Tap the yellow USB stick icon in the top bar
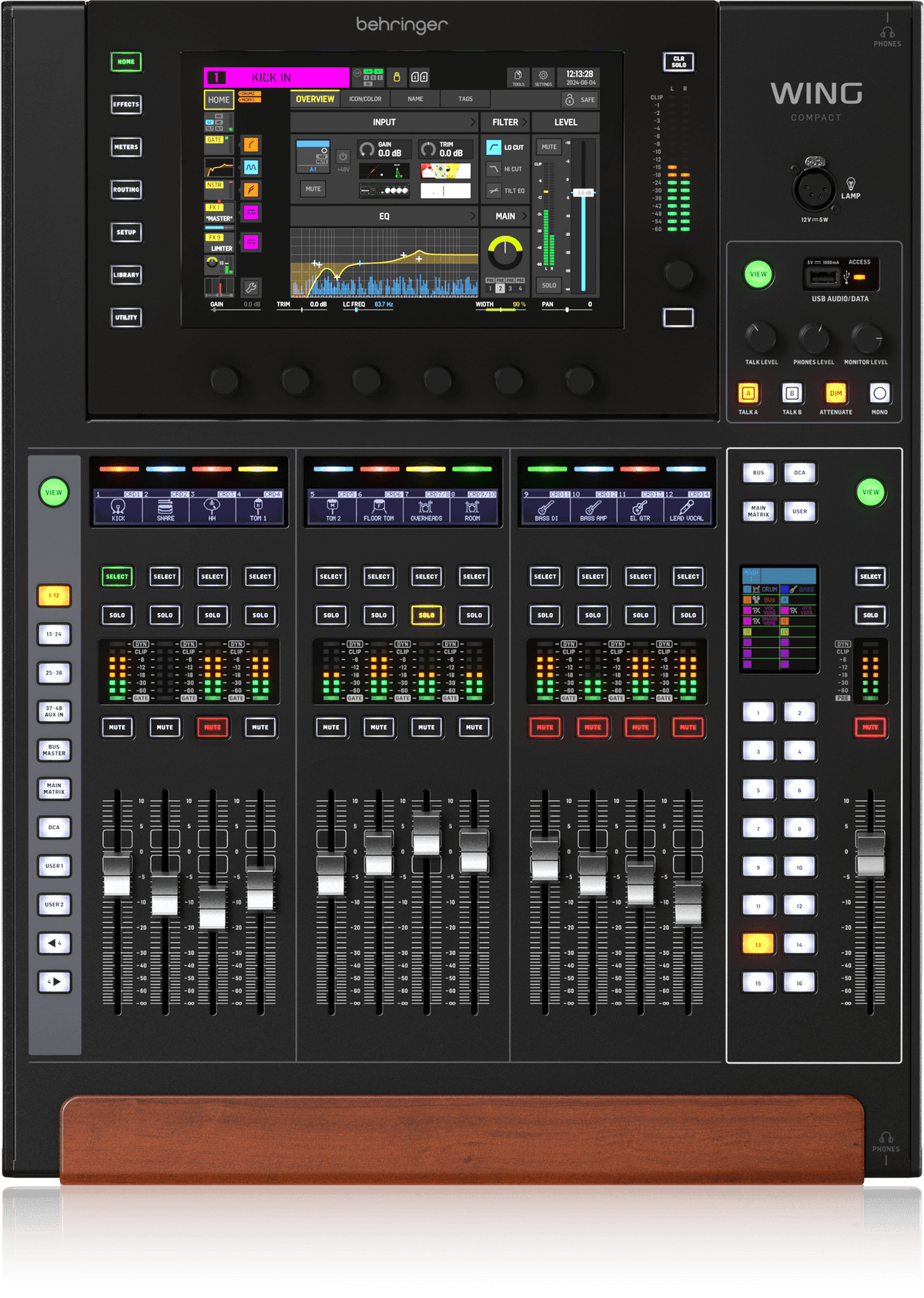The height and width of the screenshot is (1298, 924). point(397,77)
